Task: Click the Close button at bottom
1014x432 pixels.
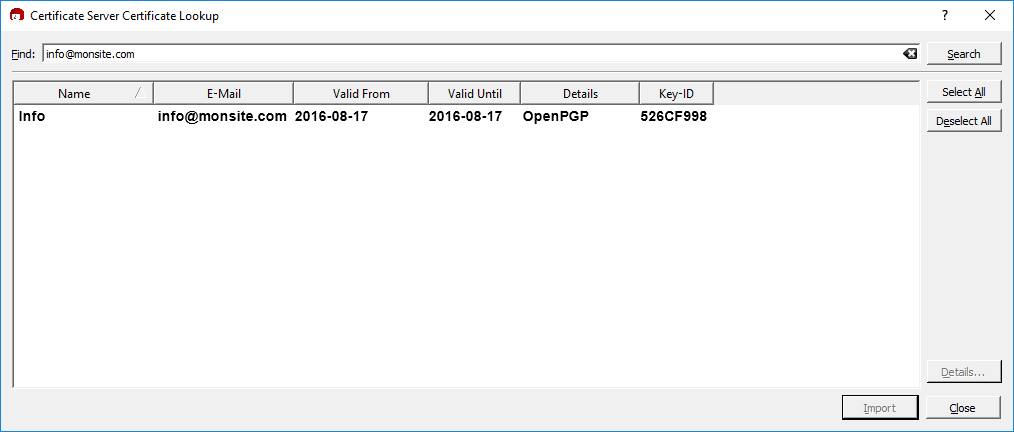Action: 964,408
